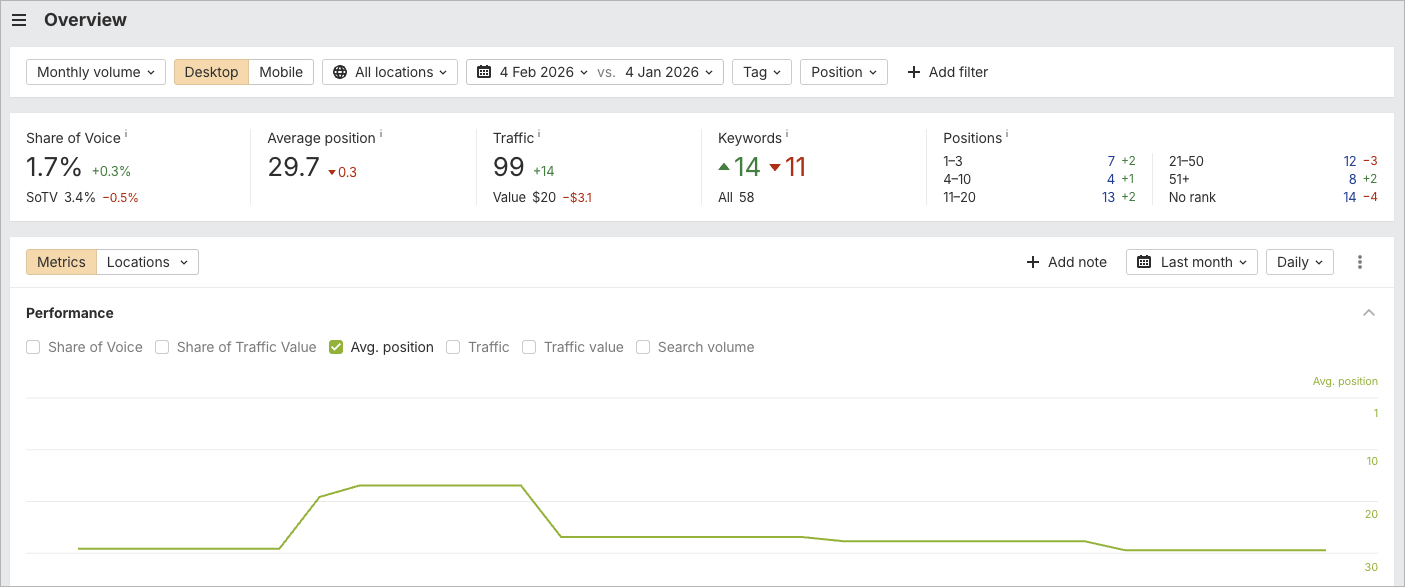
Task: Click the info icon next to Keywords
Action: (789, 134)
